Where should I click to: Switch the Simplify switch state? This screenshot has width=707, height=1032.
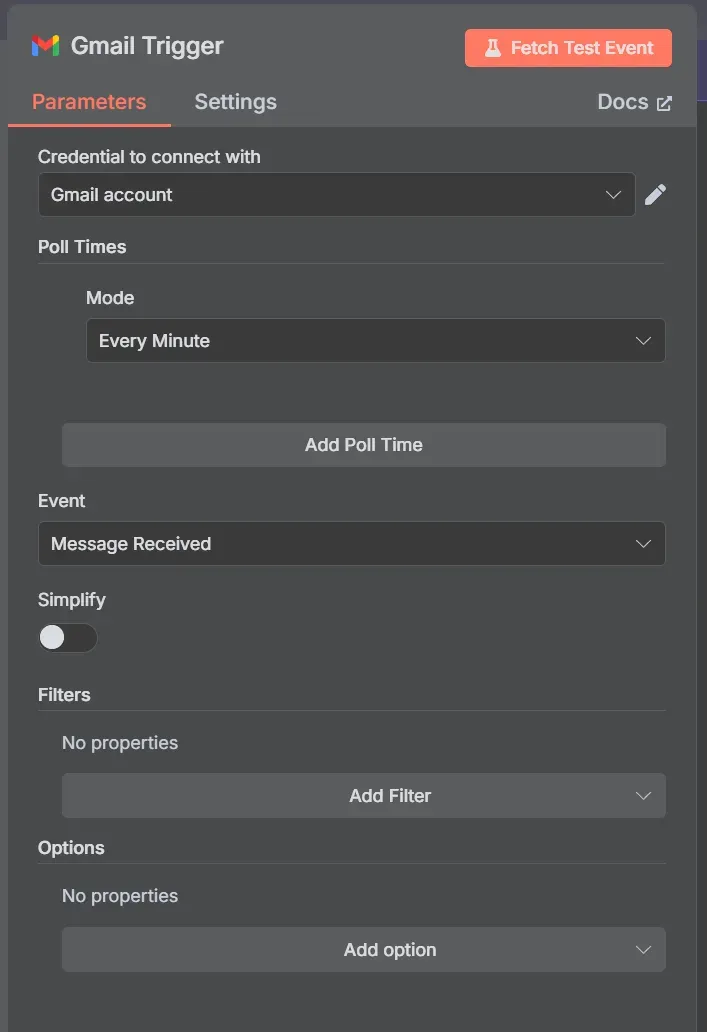(67, 637)
